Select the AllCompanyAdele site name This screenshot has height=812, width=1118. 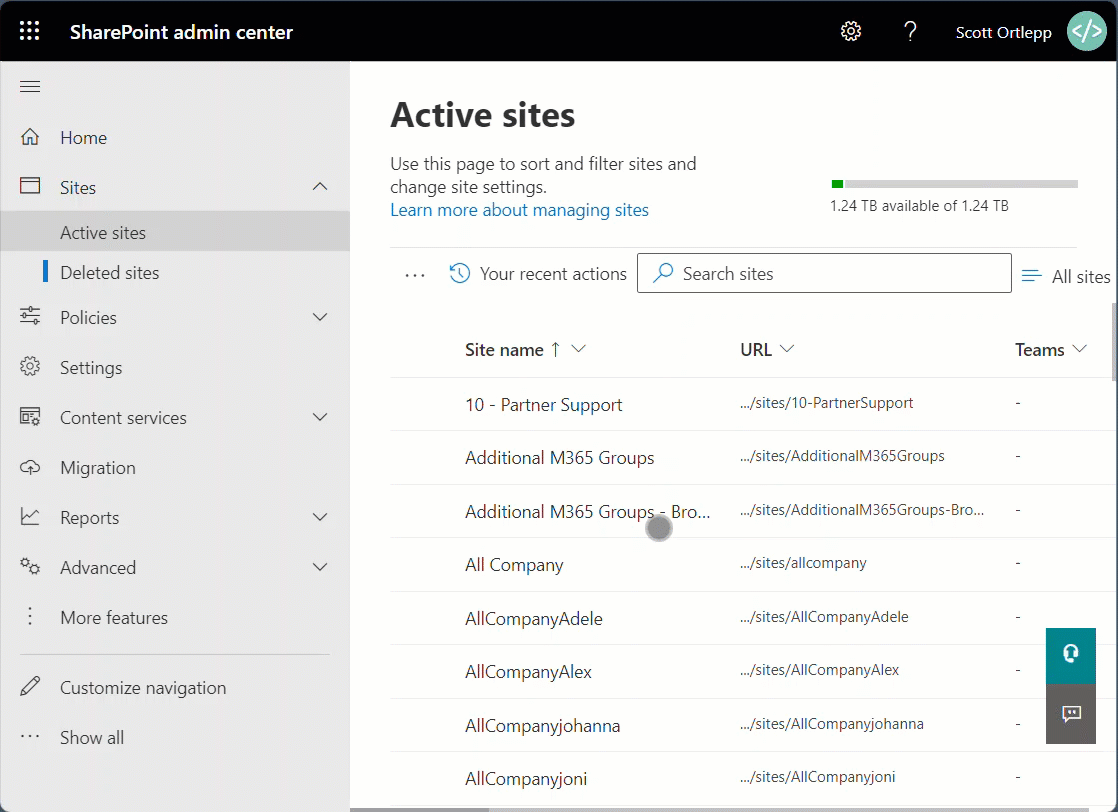533,619
